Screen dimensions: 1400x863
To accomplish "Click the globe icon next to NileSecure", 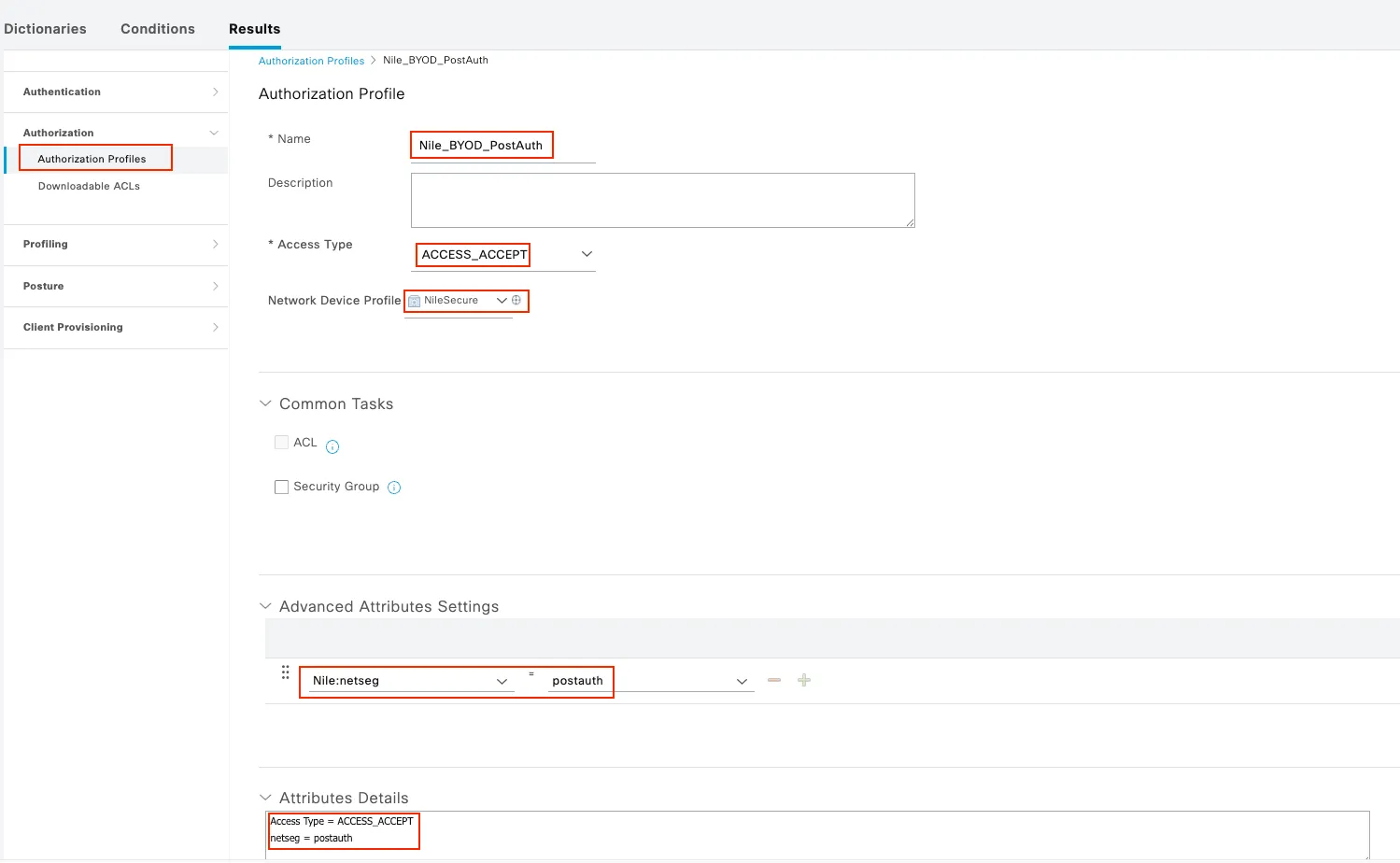I will click(516, 300).
